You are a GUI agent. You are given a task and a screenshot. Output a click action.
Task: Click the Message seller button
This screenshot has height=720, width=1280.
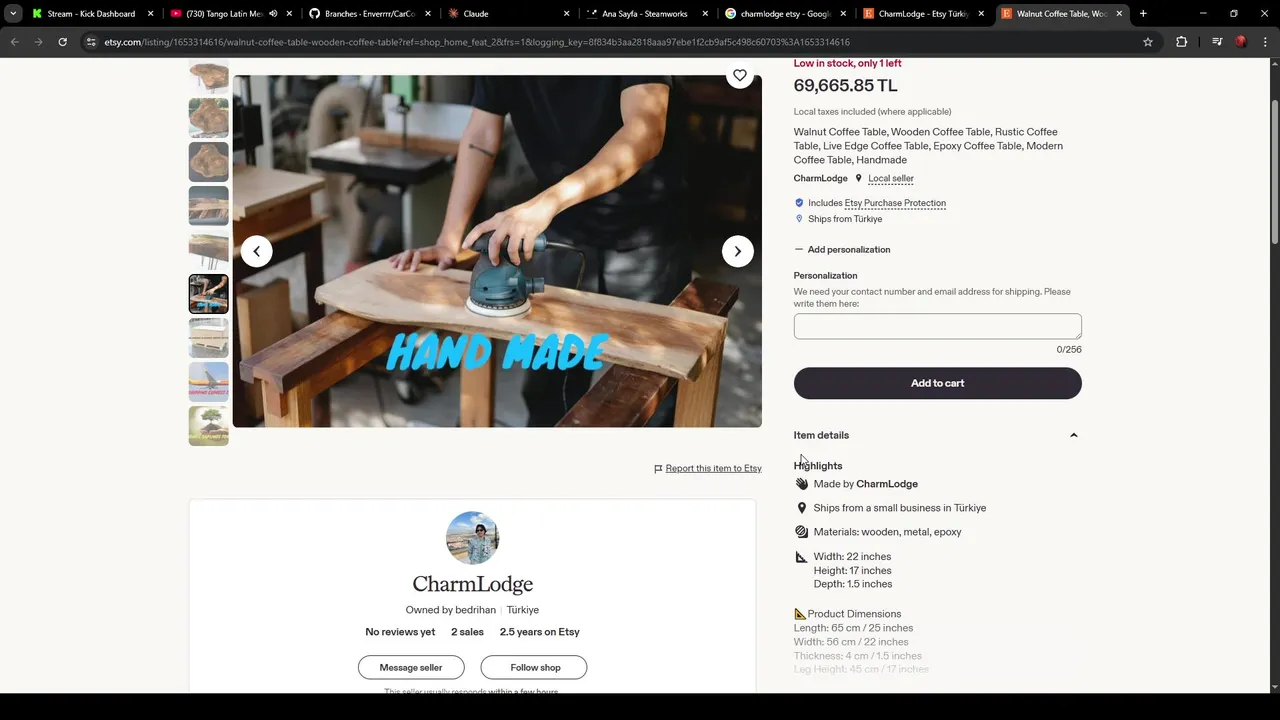click(x=411, y=667)
